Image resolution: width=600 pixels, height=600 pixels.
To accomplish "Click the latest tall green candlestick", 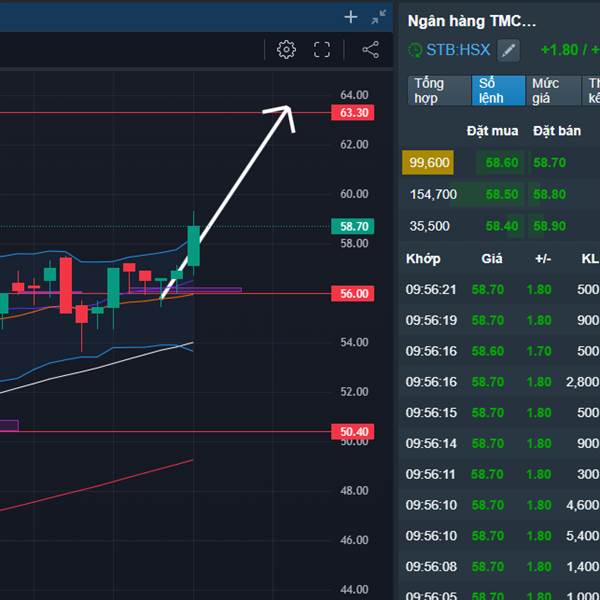I will point(194,246).
